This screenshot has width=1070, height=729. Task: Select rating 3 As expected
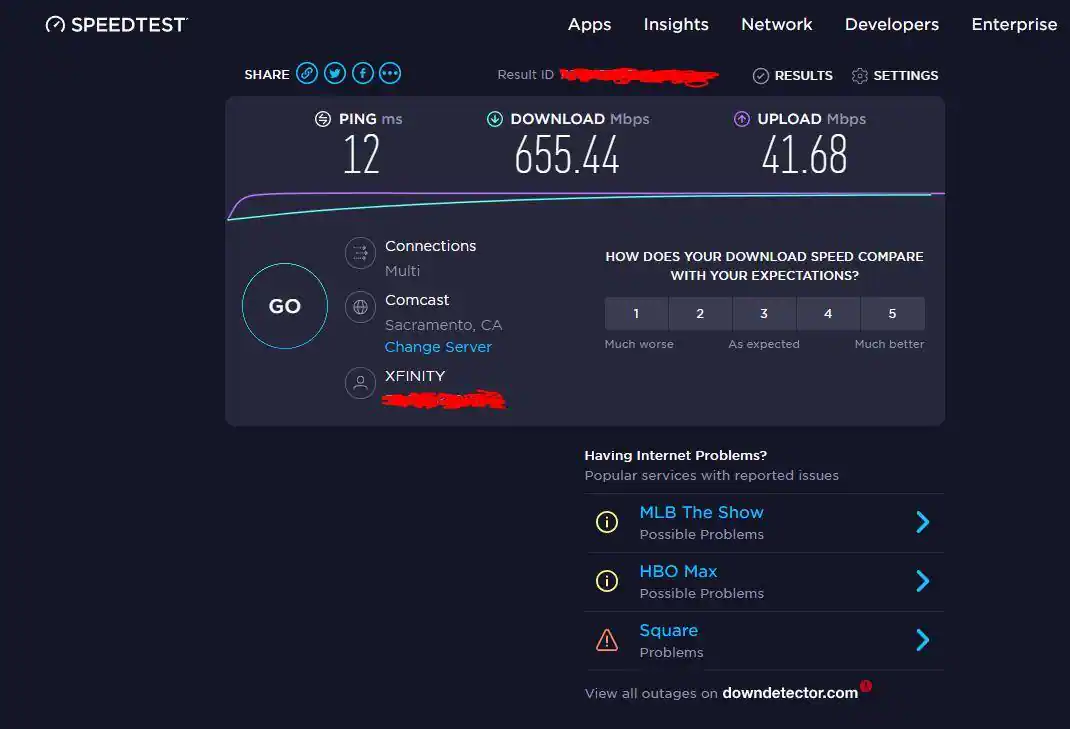coord(764,314)
